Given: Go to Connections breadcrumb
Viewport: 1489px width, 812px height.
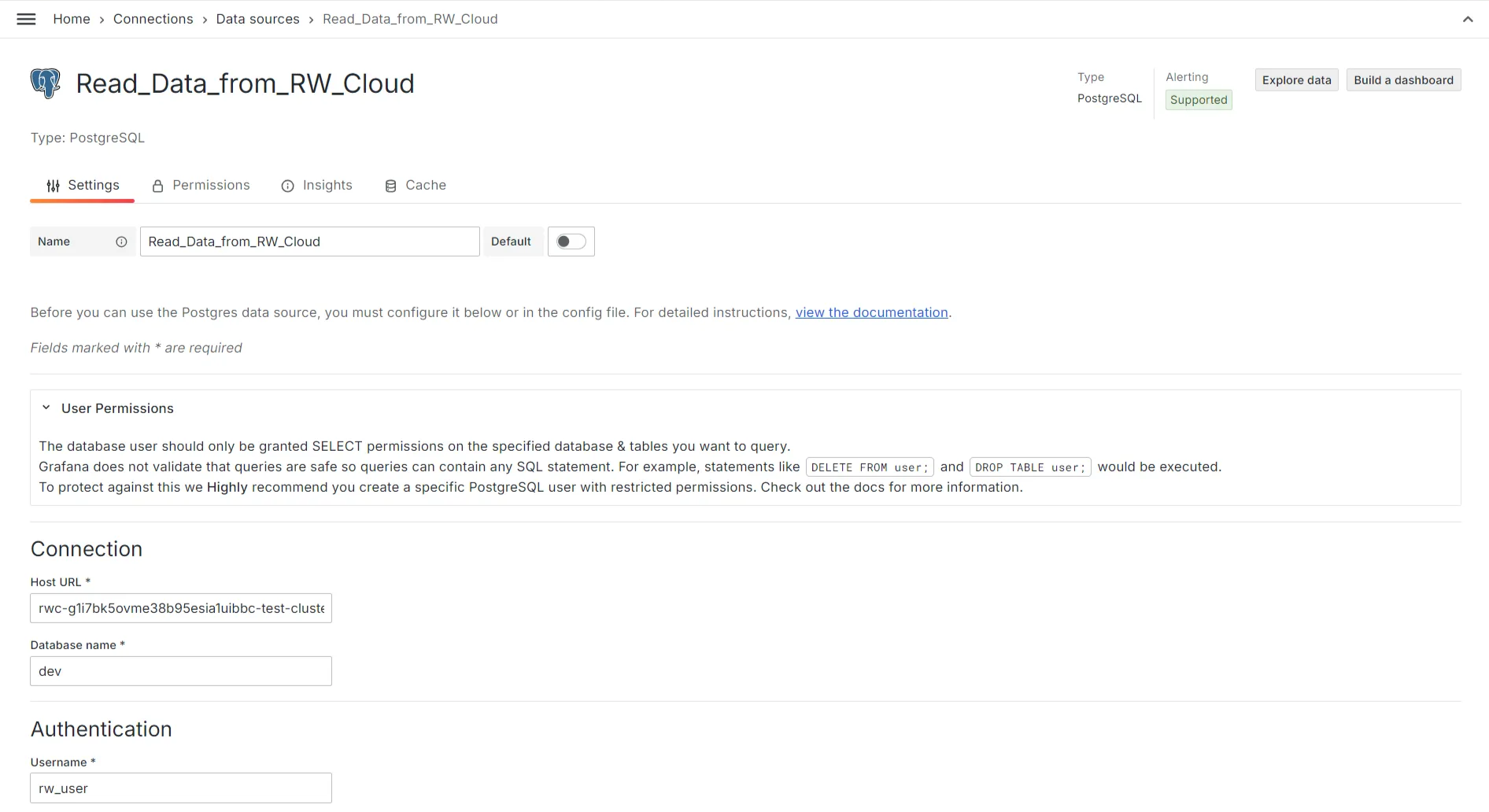Looking at the screenshot, I should (153, 19).
